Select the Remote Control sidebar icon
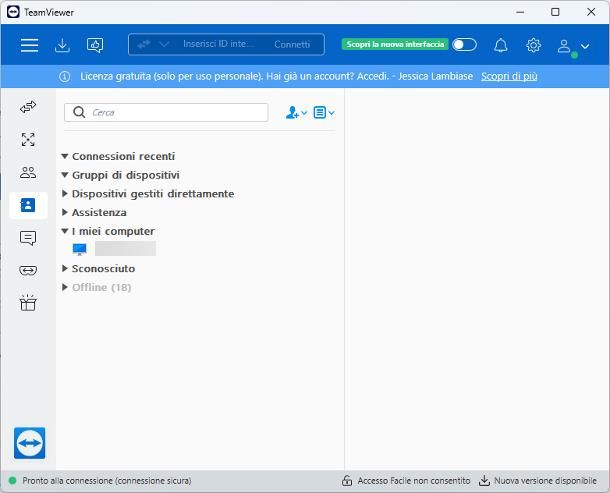The image size is (610, 493). pos(28,107)
